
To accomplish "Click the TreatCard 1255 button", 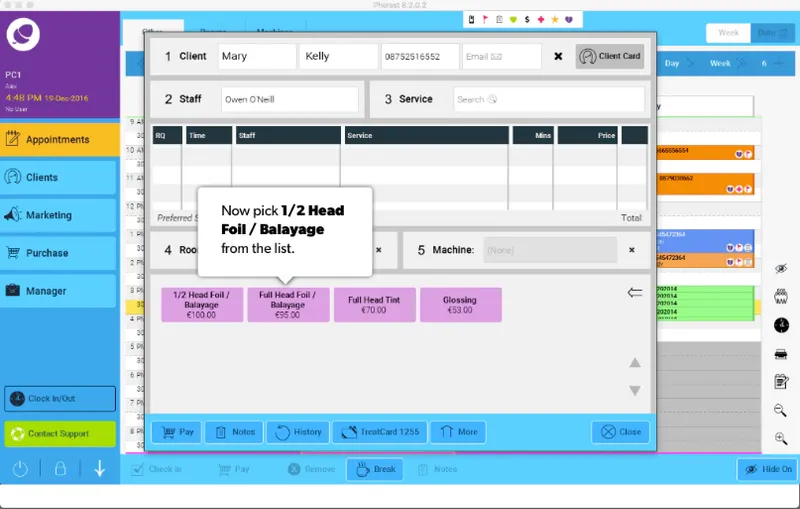I will (380, 432).
